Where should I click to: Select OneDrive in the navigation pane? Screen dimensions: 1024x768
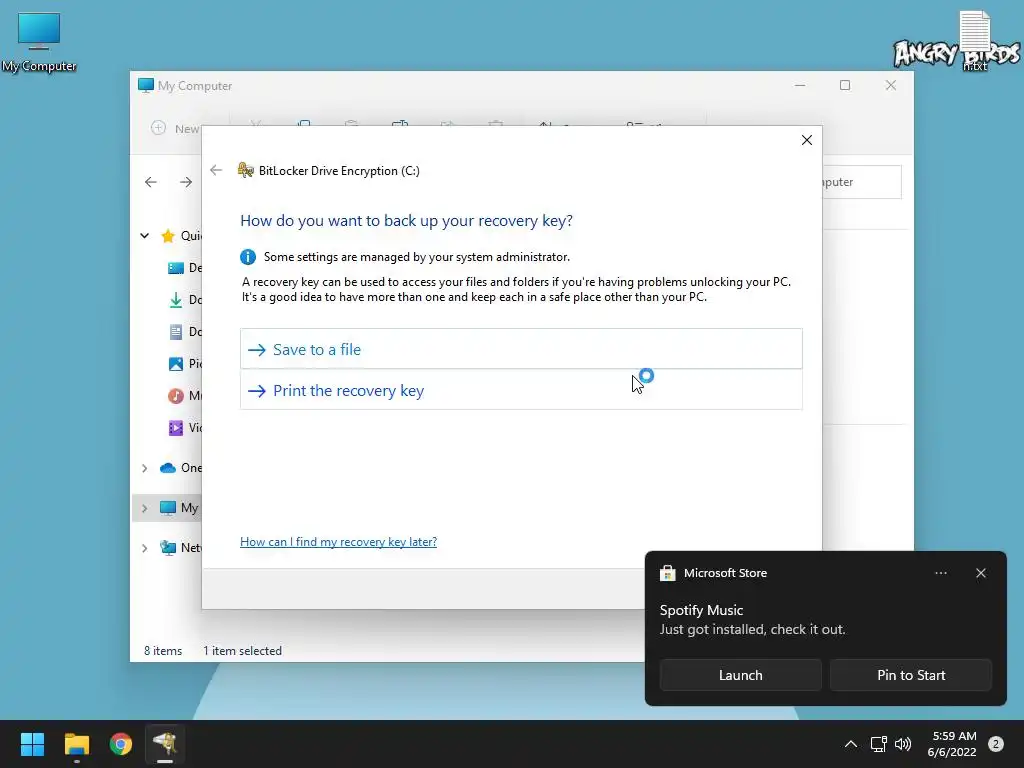181,468
